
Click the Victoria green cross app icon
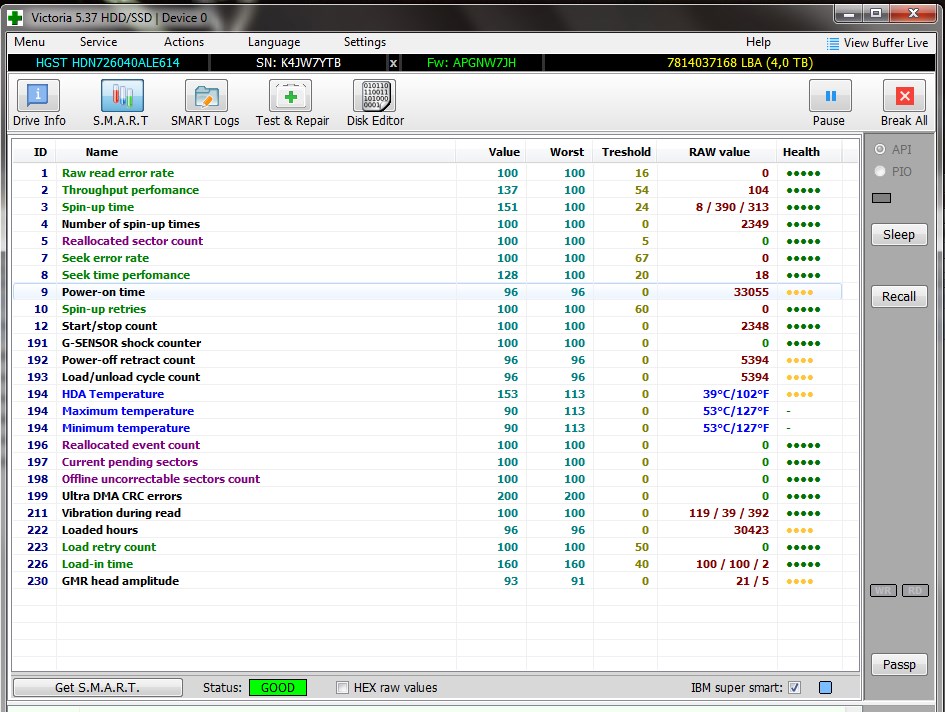click(x=15, y=17)
